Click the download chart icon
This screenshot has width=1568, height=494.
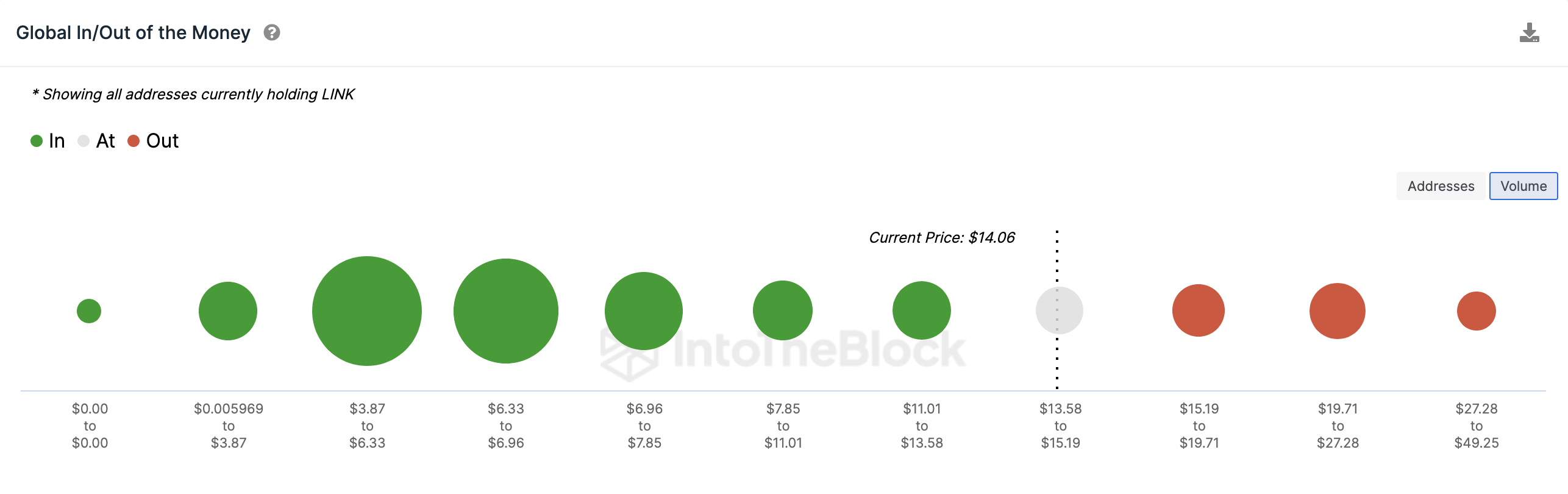[1529, 32]
